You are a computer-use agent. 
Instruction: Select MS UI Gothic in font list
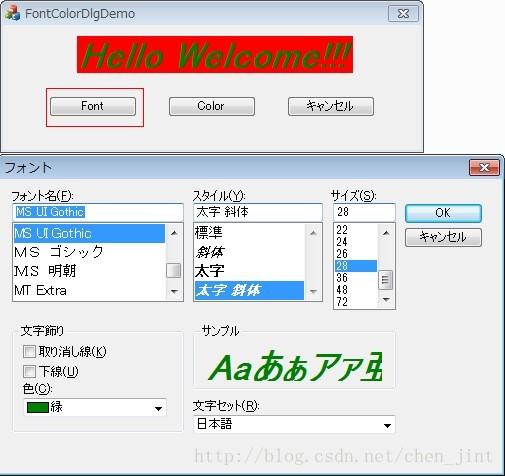coord(89,233)
